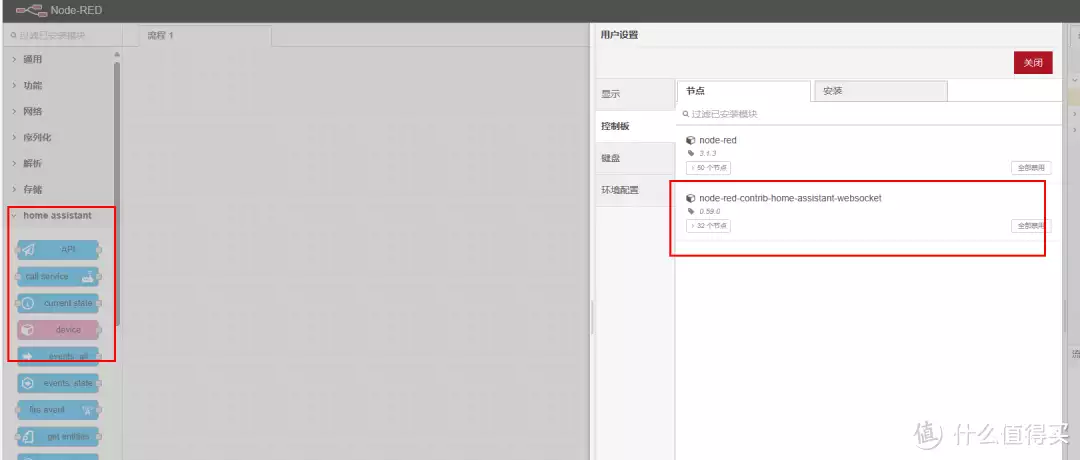Viewport: 1080px width, 460px height.
Task: Open the 键盘 settings section
Action: click(x=635, y=158)
